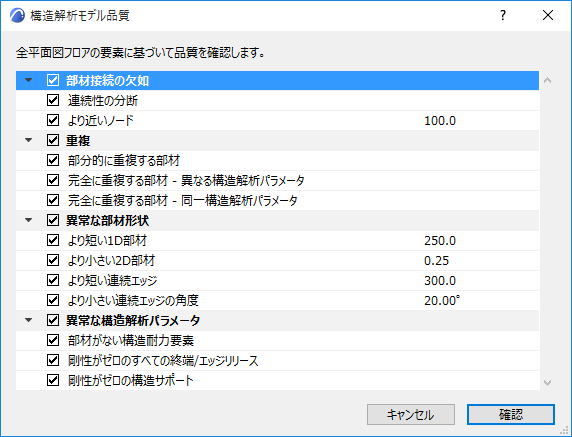This screenshot has height=437, width=572.
Task: Click the dialog resize grip corner
Action: 564,430
